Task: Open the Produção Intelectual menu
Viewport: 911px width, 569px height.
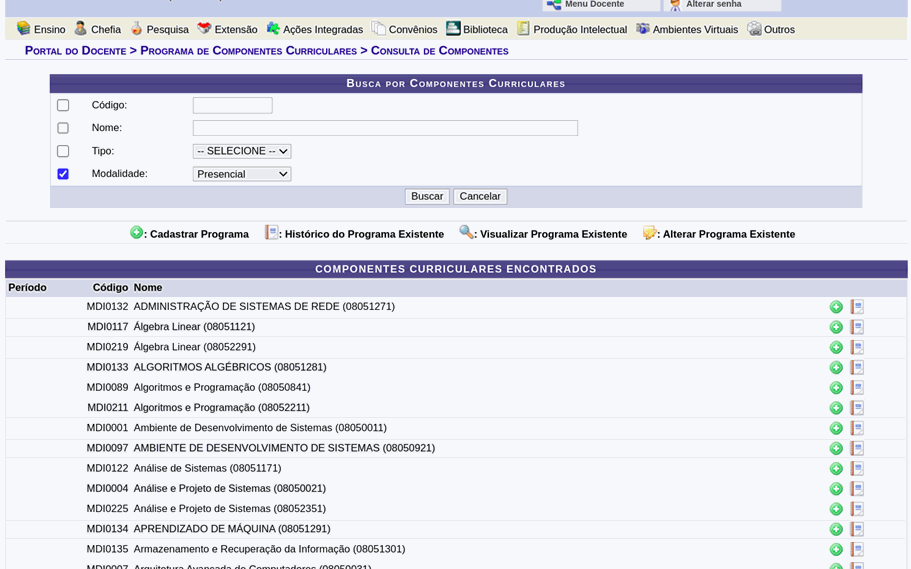Action: point(572,29)
